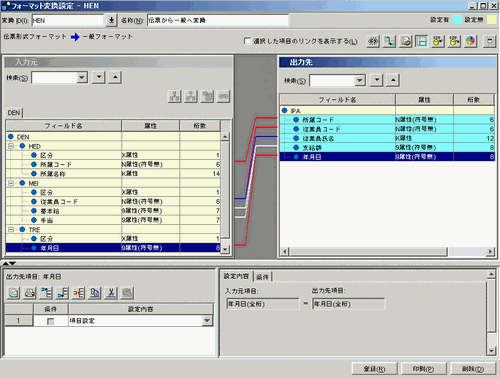
Task: Click the layout split icon in top toolbar
Action: point(422,41)
